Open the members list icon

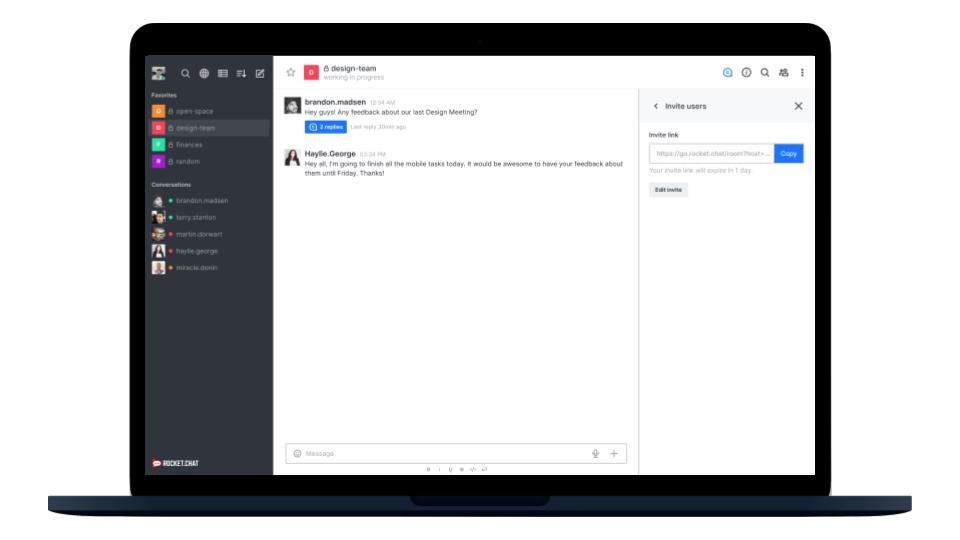pos(784,72)
